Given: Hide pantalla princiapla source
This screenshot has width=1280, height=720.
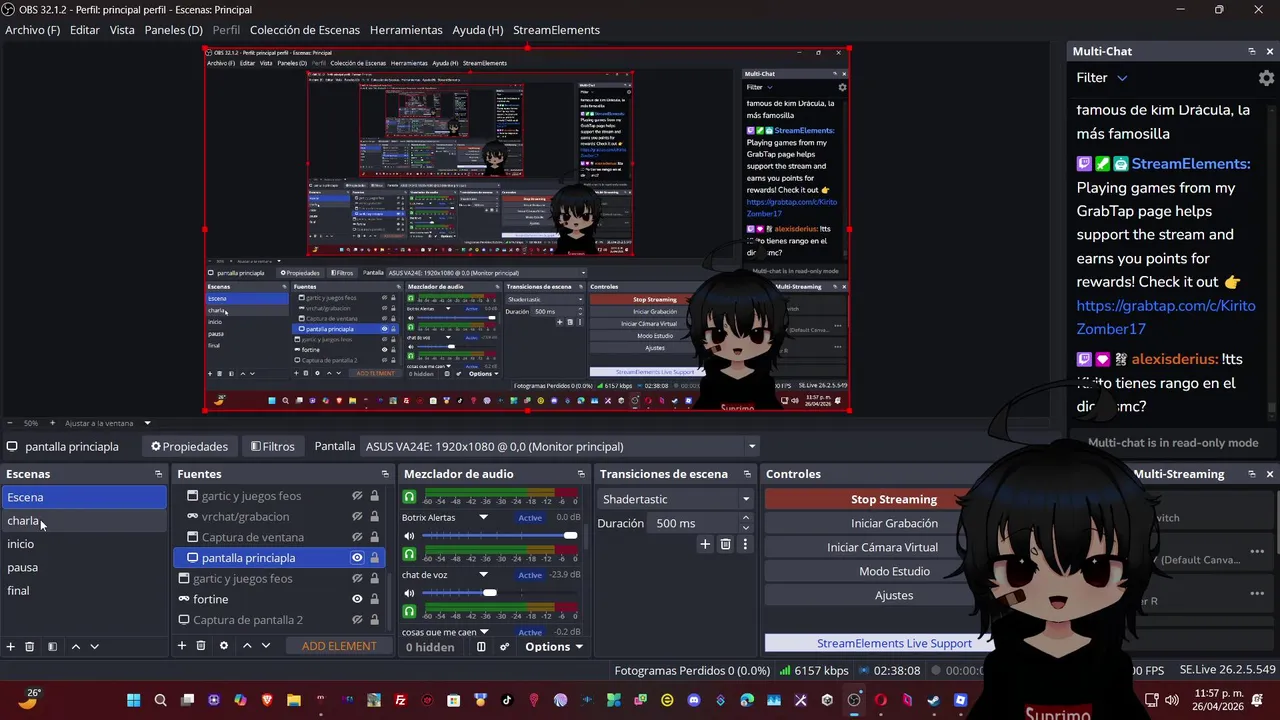Looking at the screenshot, I should click(x=357, y=558).
